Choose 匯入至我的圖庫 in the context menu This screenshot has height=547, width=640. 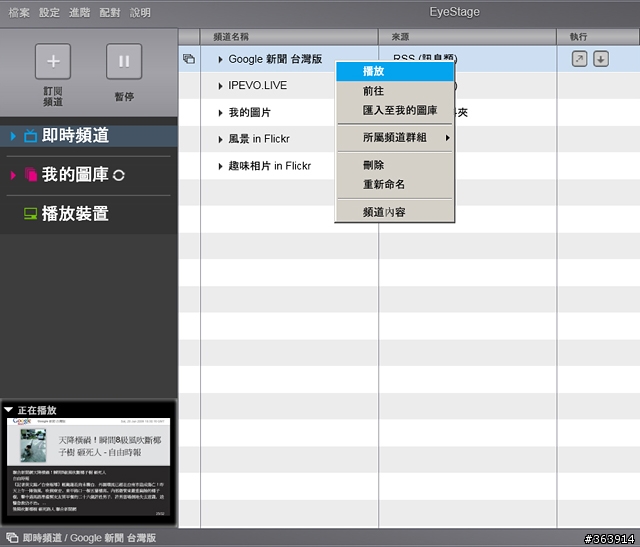(395, 110)
